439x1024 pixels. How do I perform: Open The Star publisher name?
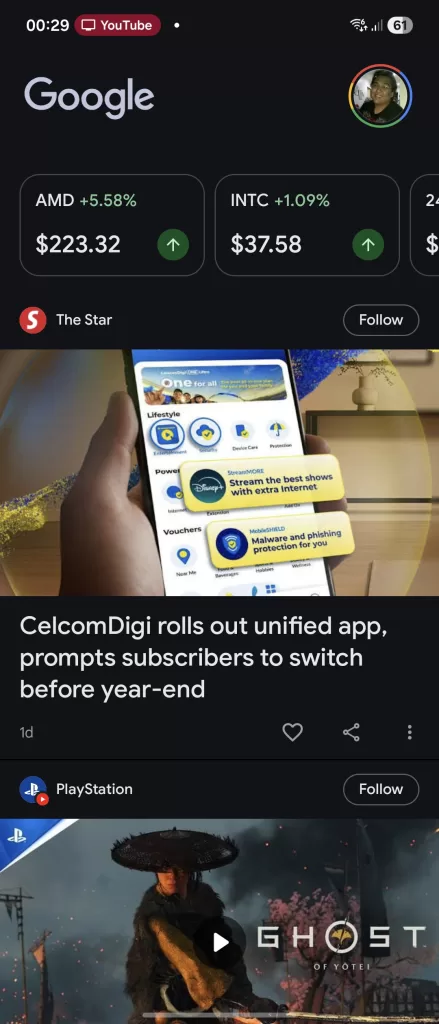(x=84, y=320)
